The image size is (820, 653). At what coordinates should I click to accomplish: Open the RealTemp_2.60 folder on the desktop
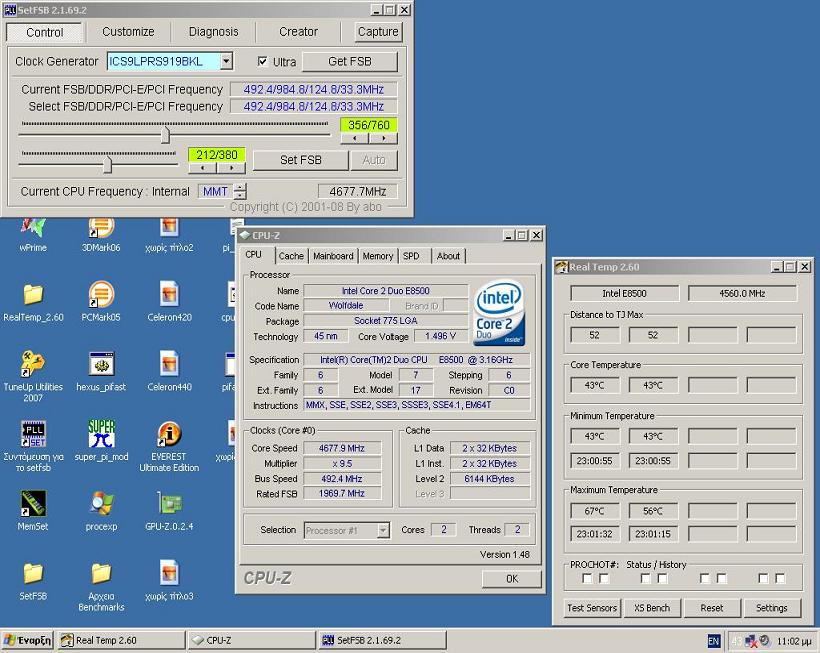pyautogui.click(x=33, y=303)
